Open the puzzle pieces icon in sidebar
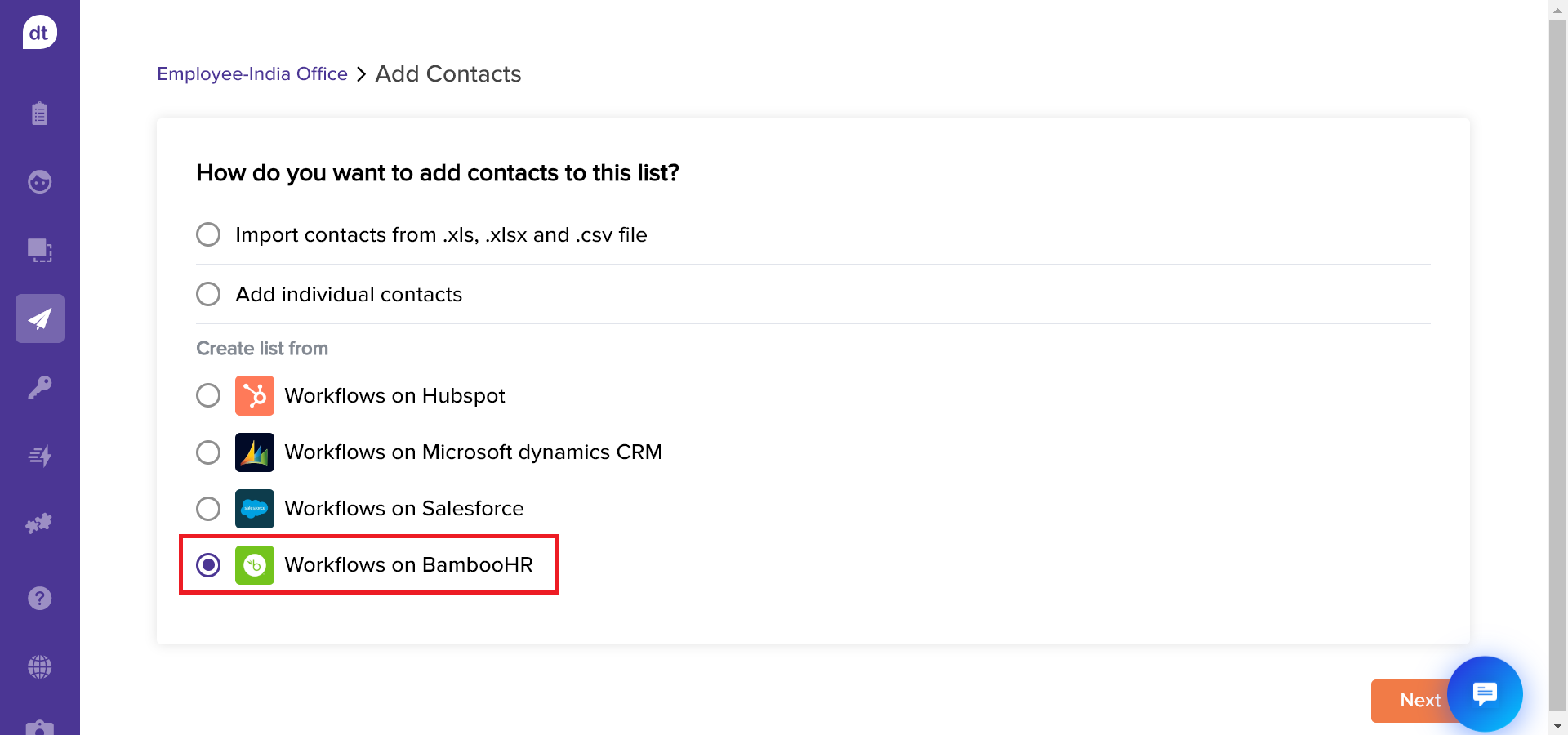1568x735 pixels. (39, 523)
